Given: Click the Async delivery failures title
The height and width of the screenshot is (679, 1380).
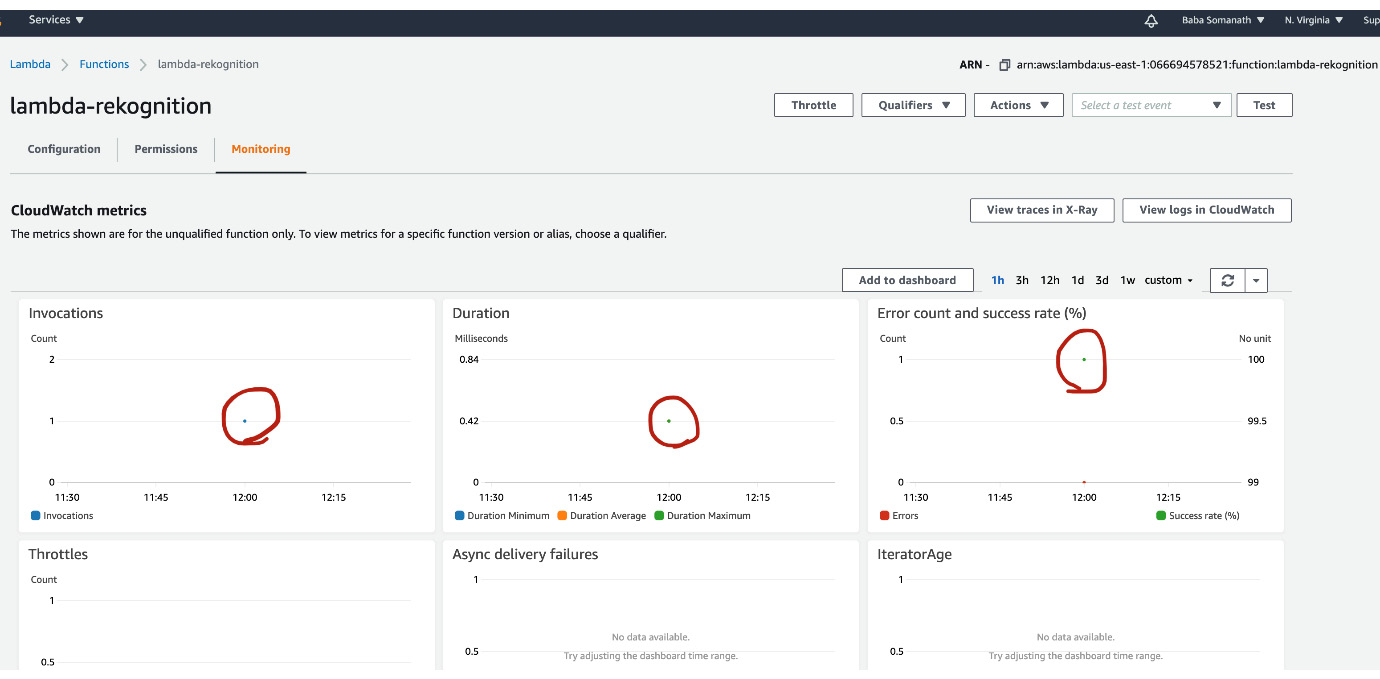Looking at the screenshot, I should pyautogui.click(x=525, y=554).
